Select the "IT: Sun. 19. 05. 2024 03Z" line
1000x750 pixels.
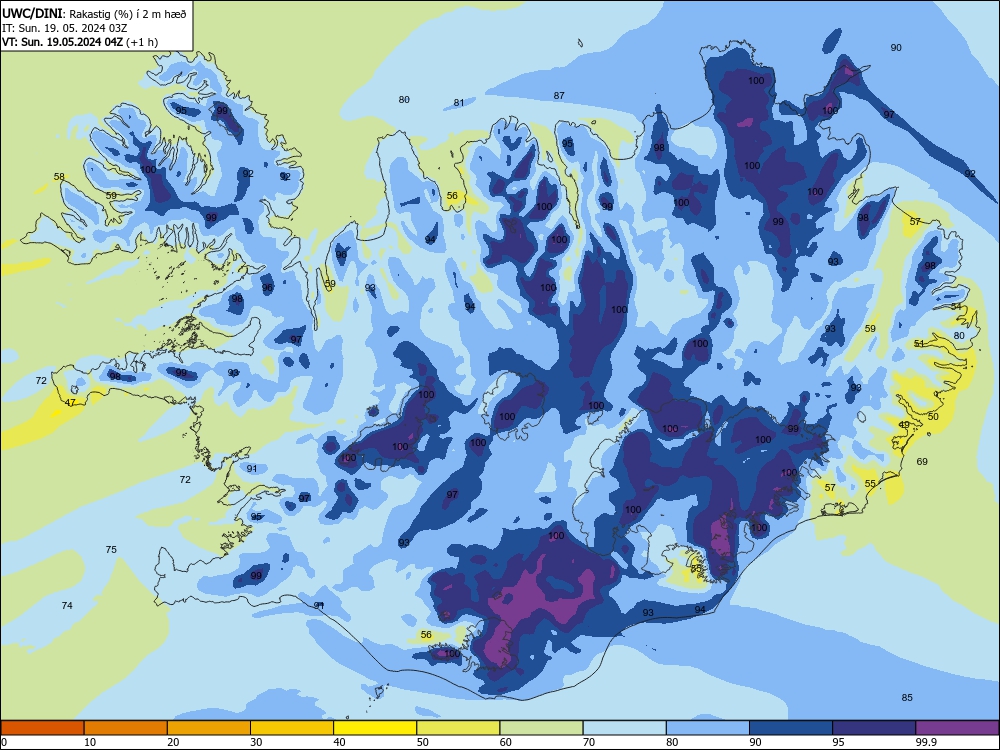pyautogui.click(x=64, y=28)
